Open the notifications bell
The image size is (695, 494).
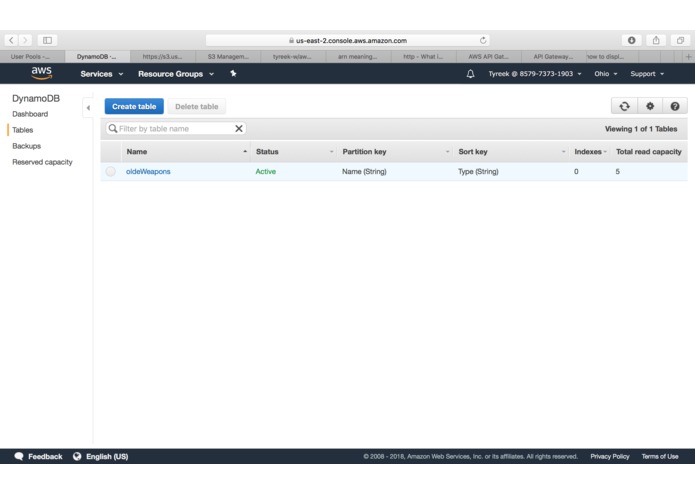(x=470, y=74)
